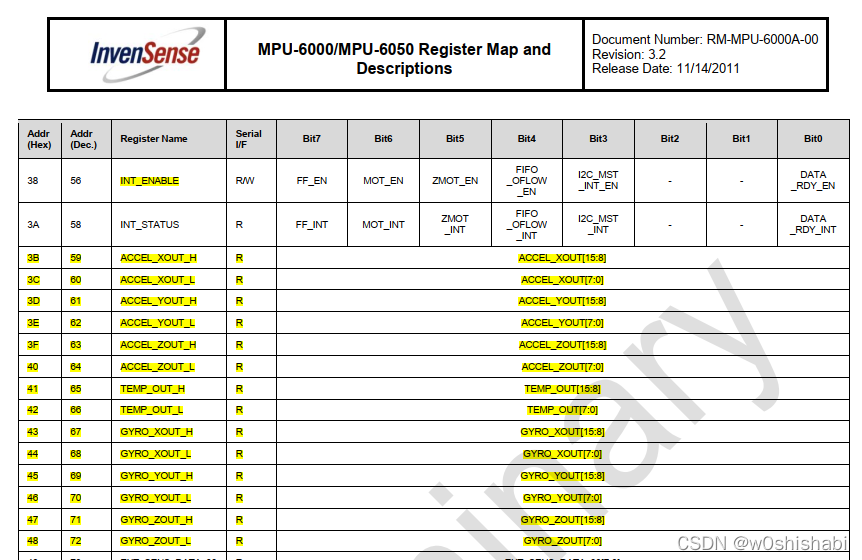Click the GYRO_XOUT_L register name
The image size is (862, 560).
[x=156, y=454]
